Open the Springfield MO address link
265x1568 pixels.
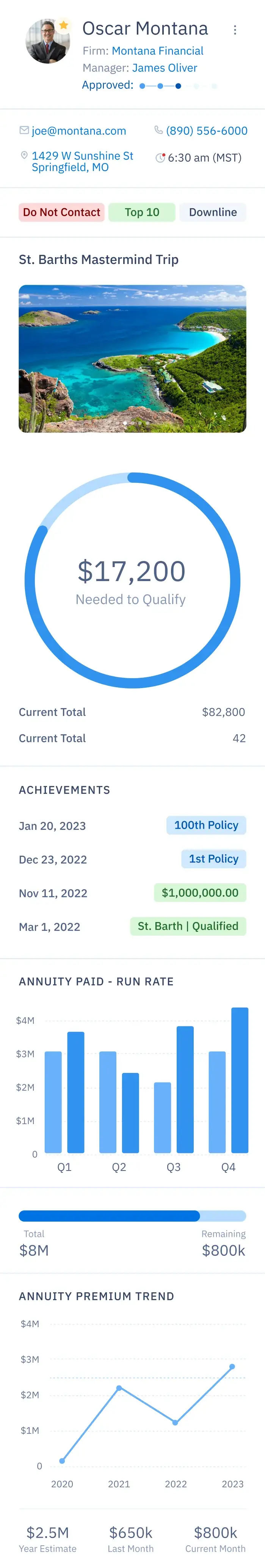pyautogui.click(x=82, y=161)
